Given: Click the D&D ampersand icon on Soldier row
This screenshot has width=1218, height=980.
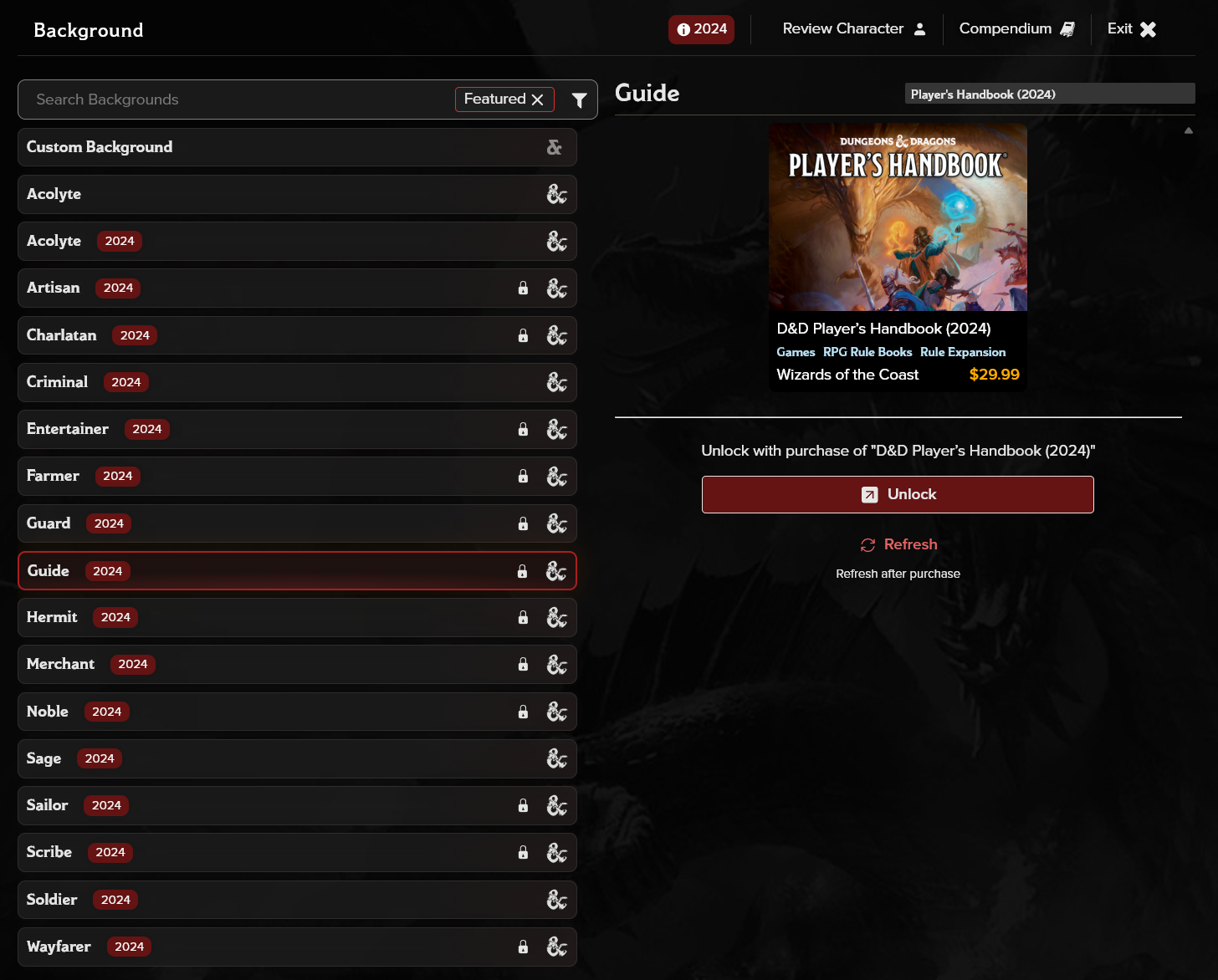Looking at the screenshot, I should pos(556,900).
